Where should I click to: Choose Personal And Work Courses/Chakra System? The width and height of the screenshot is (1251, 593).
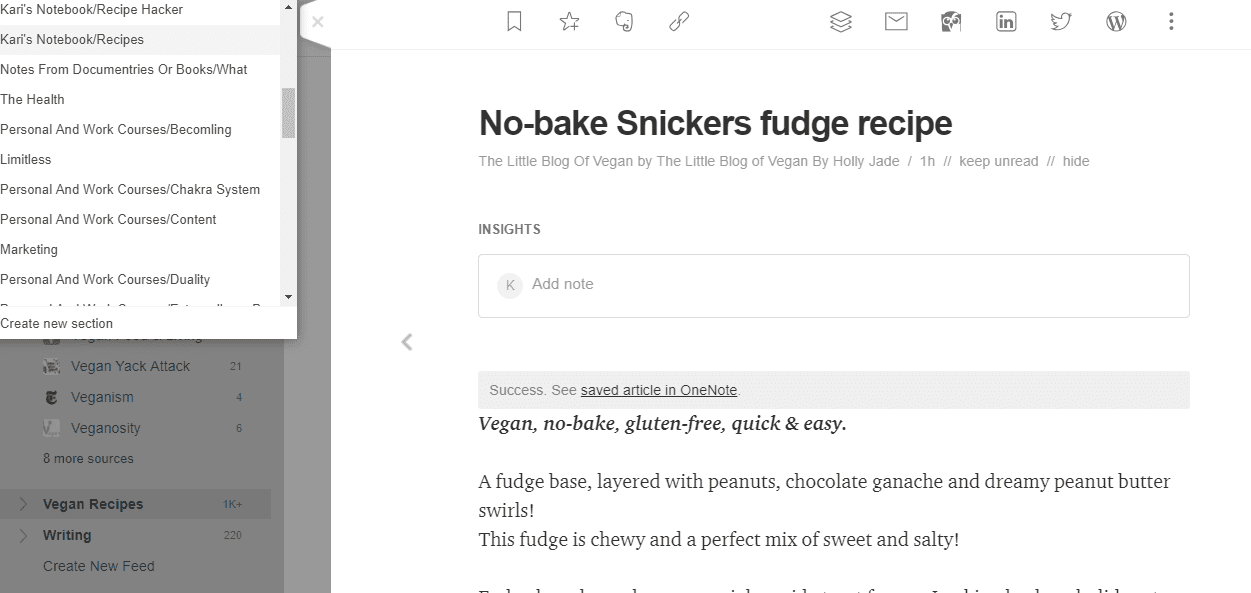(x=140, y=190)
